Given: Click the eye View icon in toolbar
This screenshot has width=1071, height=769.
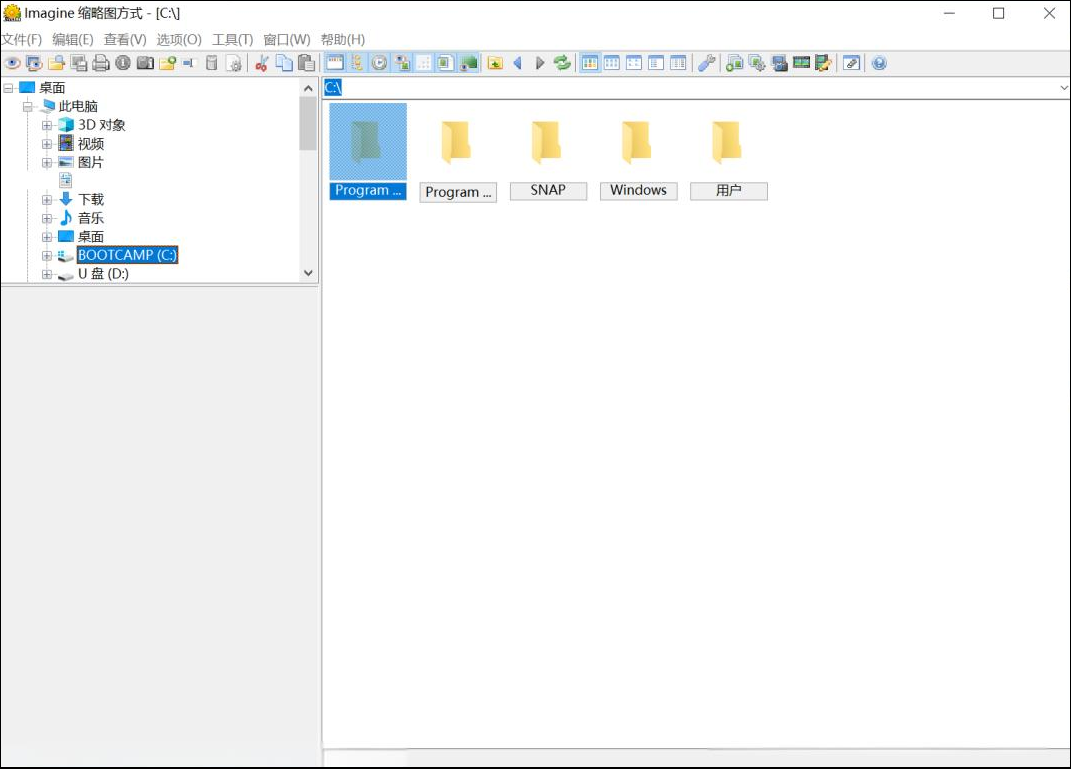Looking at the screenshot, I should (x=12, y=64).
